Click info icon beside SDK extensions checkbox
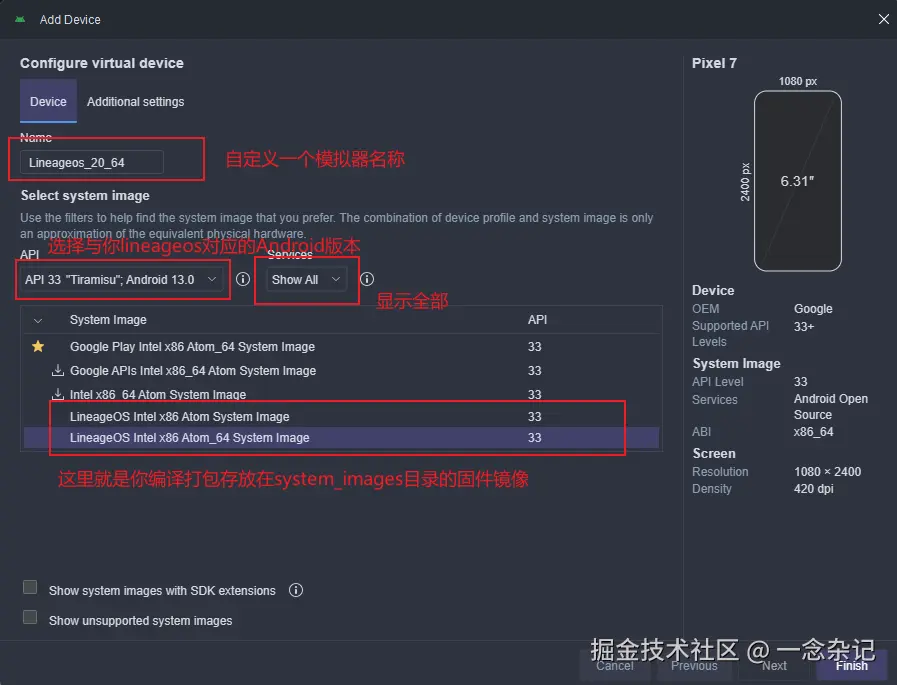This screenshot has width=897, height=685. pyautogui.click(x=296, y=590)
